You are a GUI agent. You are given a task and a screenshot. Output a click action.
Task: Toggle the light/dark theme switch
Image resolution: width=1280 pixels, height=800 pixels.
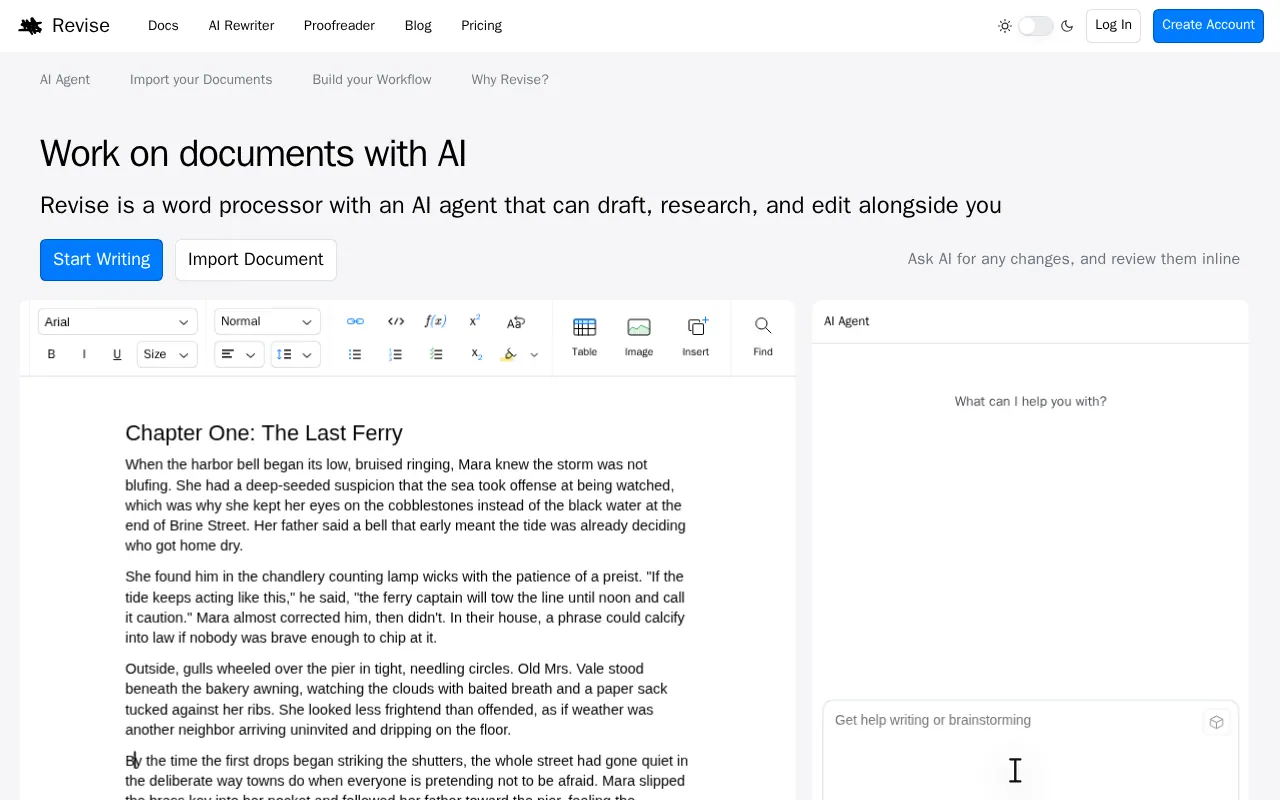tap(1036, 26)
